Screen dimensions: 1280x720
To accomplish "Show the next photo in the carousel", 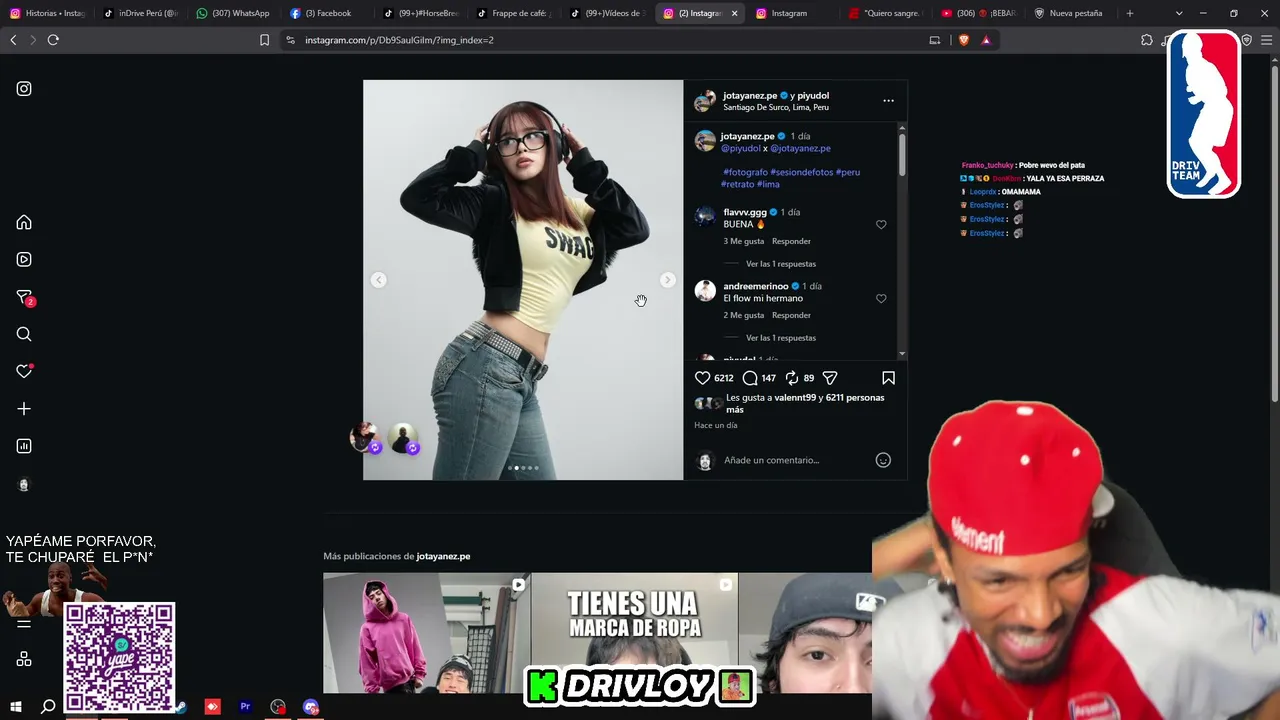I will 667,280.
